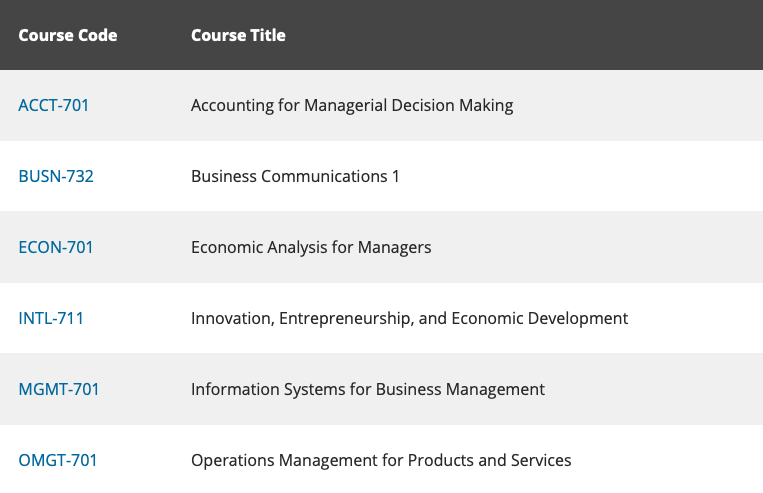Pick the table row containing MGMT-701

[650, 389]
